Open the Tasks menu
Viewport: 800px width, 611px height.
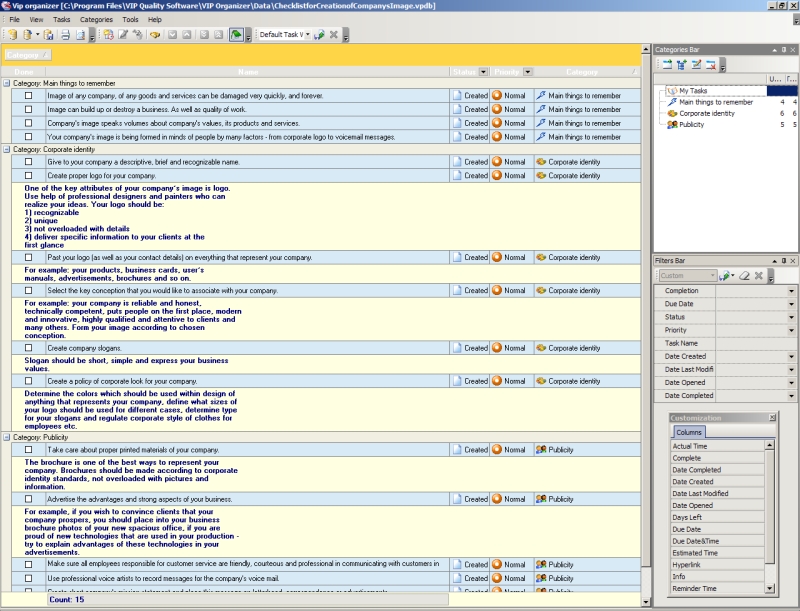pyautogui.click(x=61, y=19)
